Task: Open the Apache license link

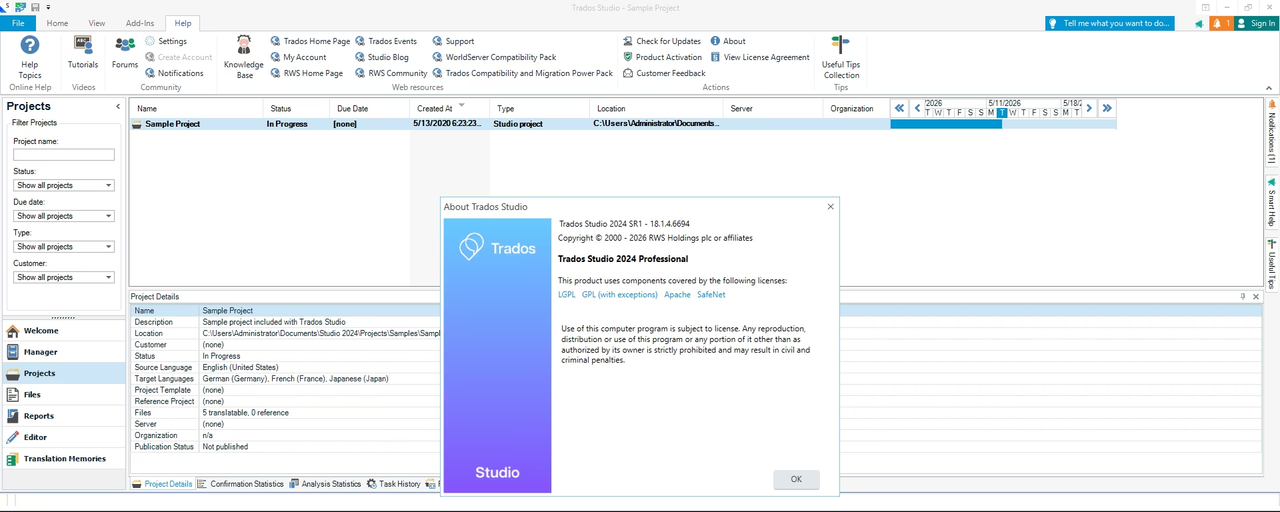Action: tap(677, 295)
